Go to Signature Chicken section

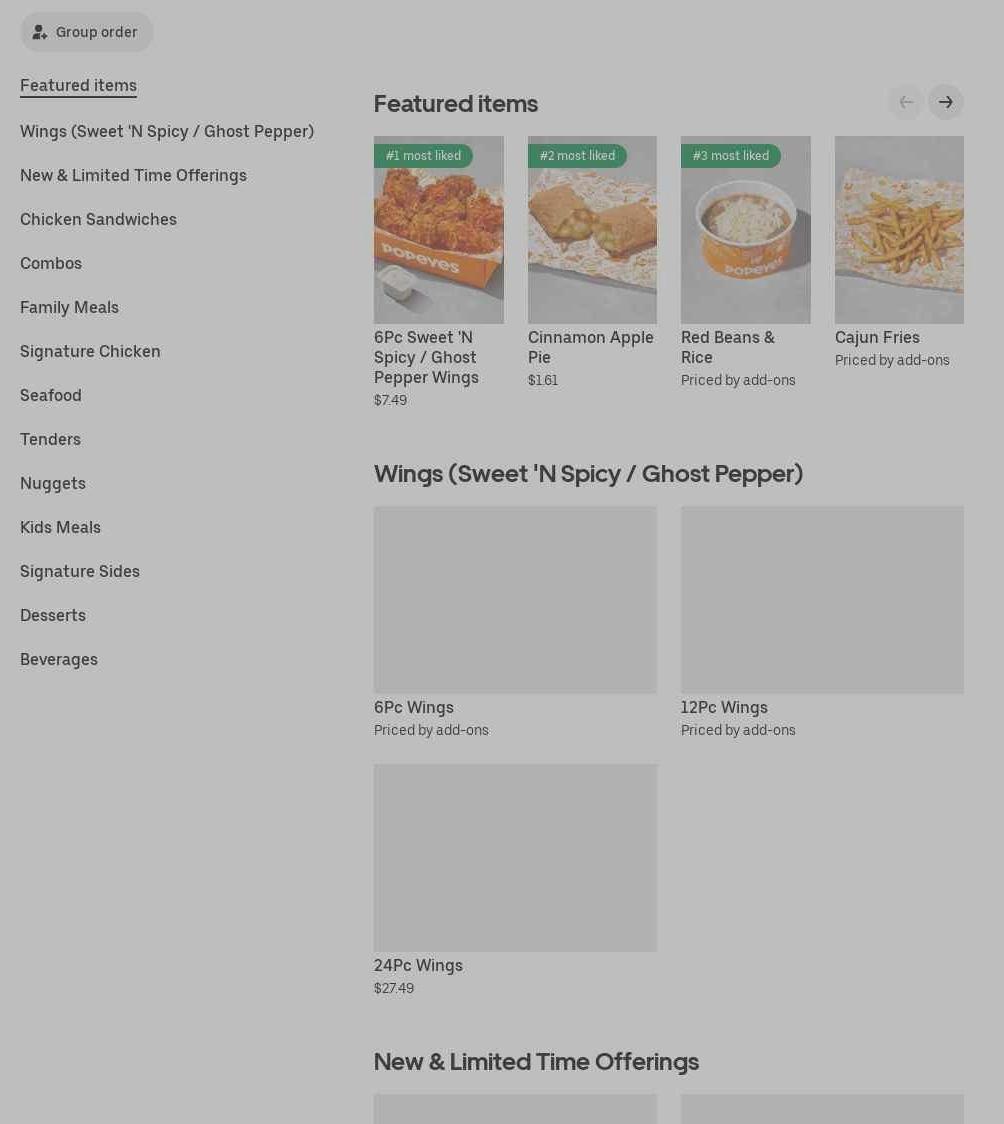90,351
